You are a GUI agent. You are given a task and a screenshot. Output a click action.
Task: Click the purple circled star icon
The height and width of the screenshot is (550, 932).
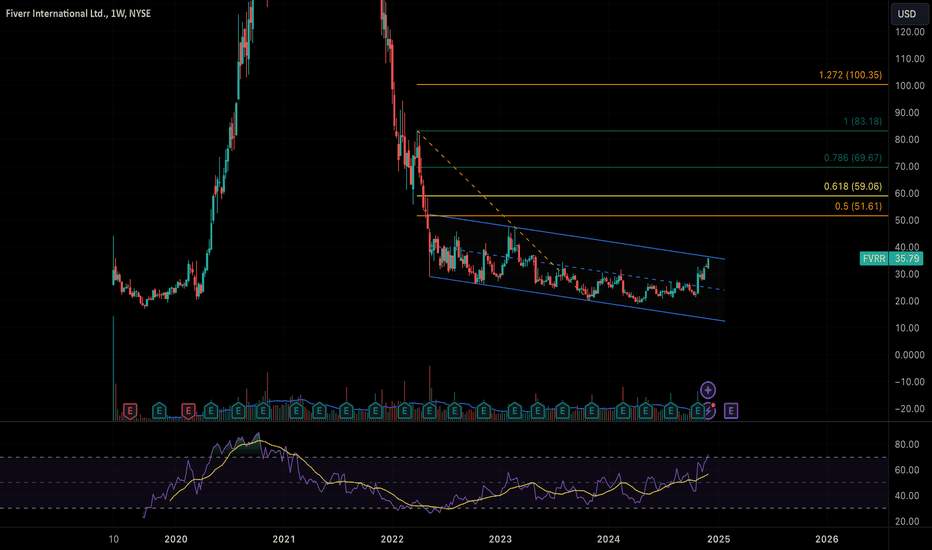point(707,390)
